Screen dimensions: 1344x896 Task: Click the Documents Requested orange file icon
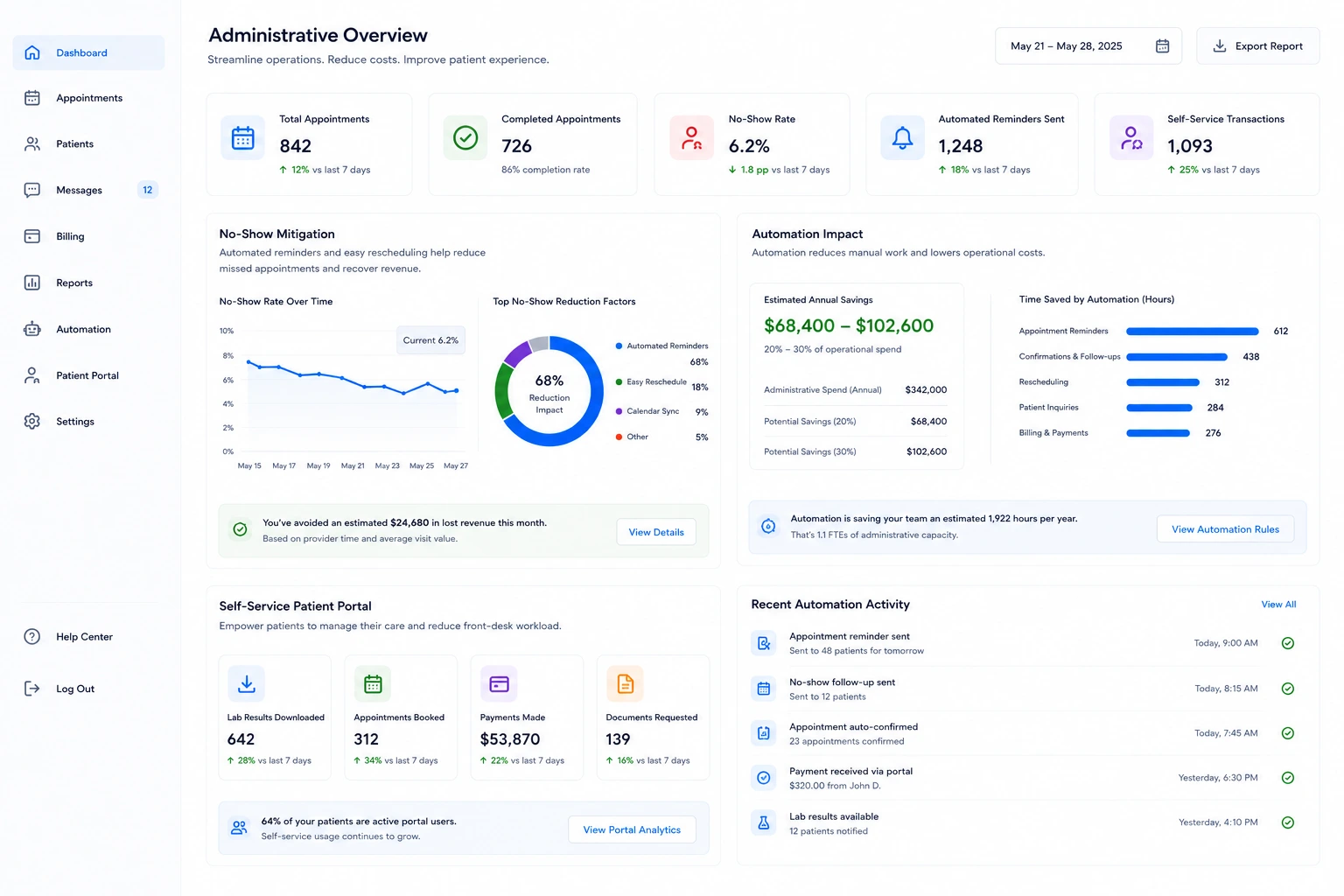click(x=625, y=683)
